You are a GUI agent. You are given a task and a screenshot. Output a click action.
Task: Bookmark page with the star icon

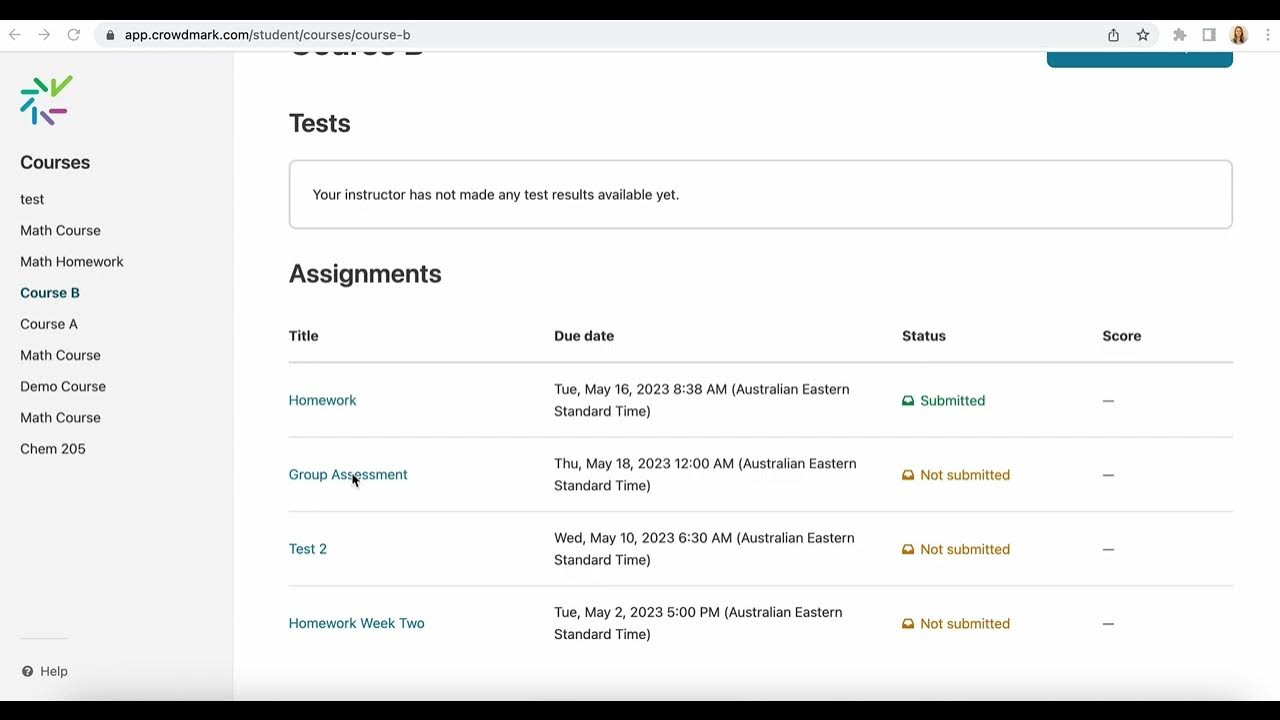click(1143, 35)
